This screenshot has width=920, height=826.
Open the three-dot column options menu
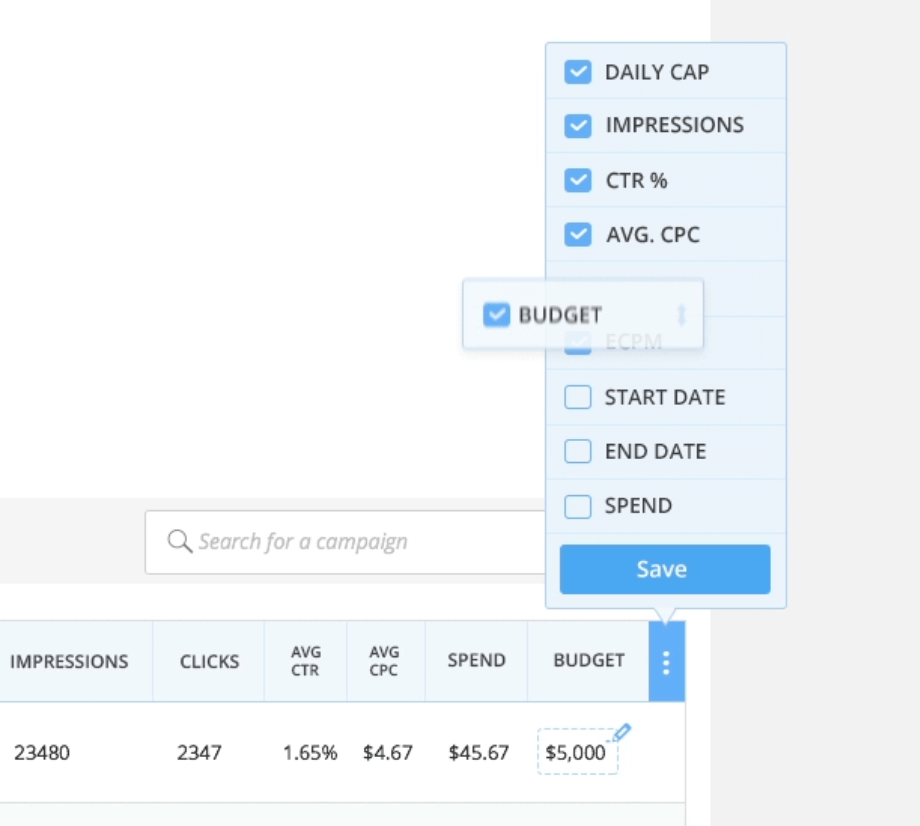pos(666,662)
